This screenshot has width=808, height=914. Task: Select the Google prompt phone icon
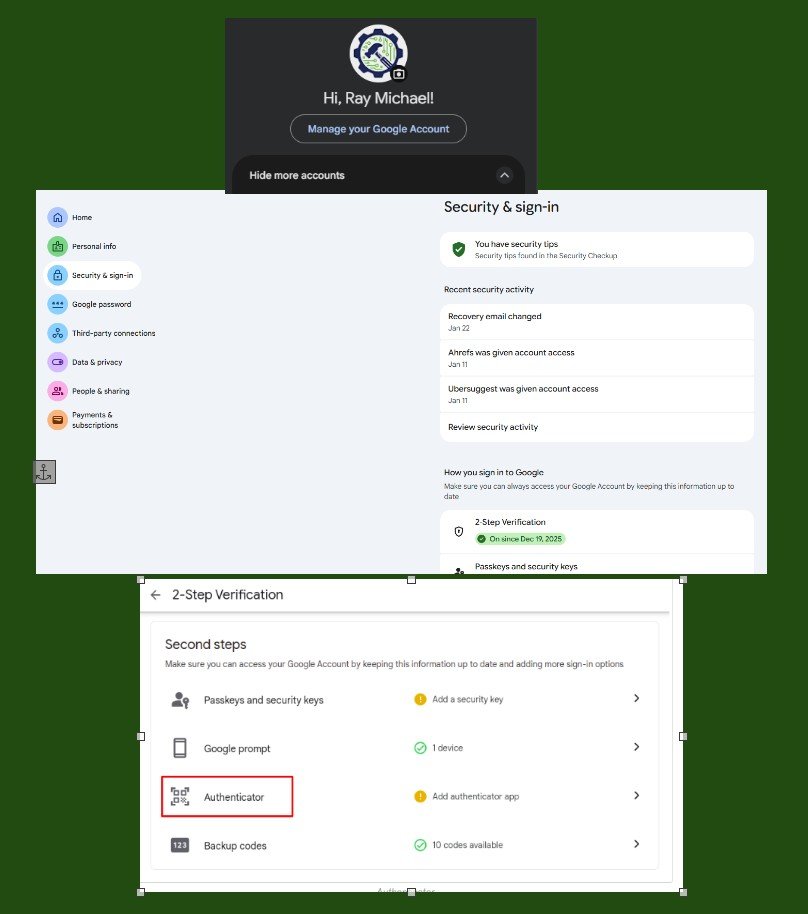click(x=178, y=747)
